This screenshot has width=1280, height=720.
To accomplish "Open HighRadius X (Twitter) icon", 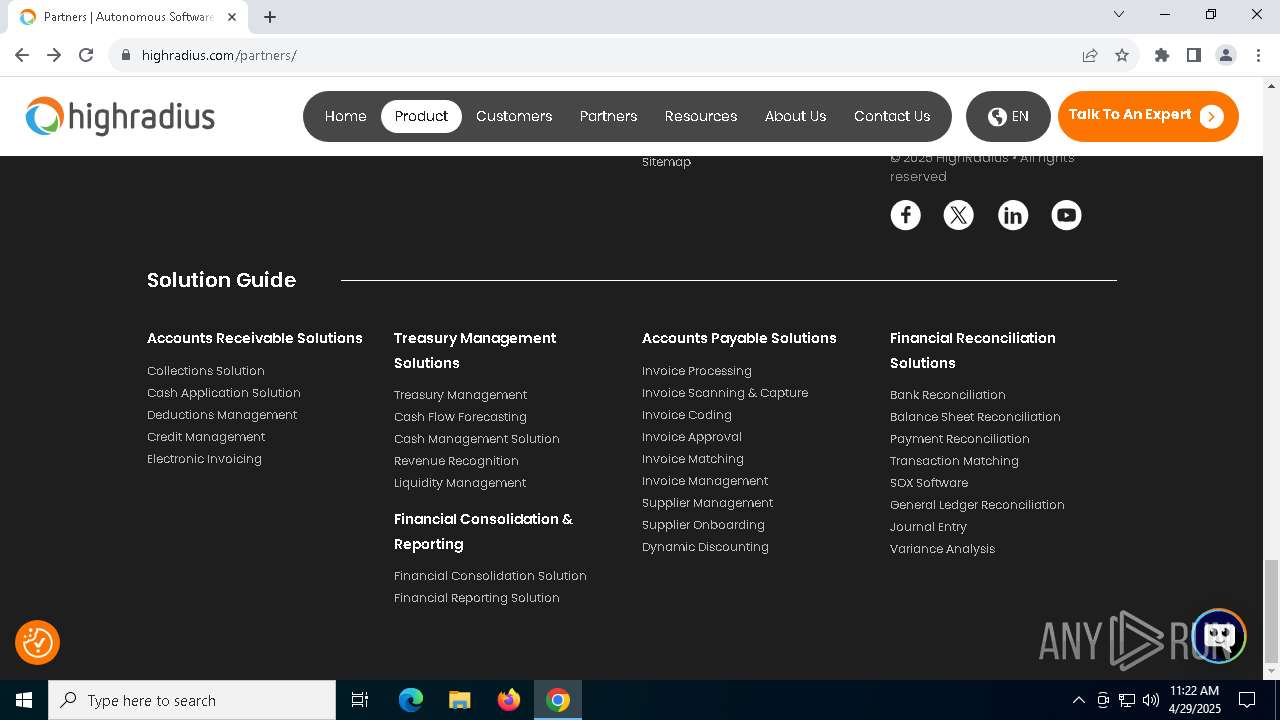I will [959, 215].
